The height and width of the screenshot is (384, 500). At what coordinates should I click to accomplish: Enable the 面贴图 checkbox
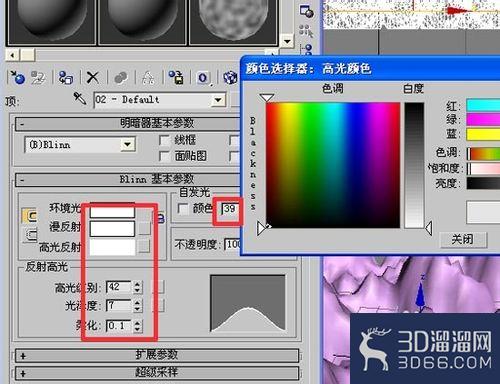point(164,156)
